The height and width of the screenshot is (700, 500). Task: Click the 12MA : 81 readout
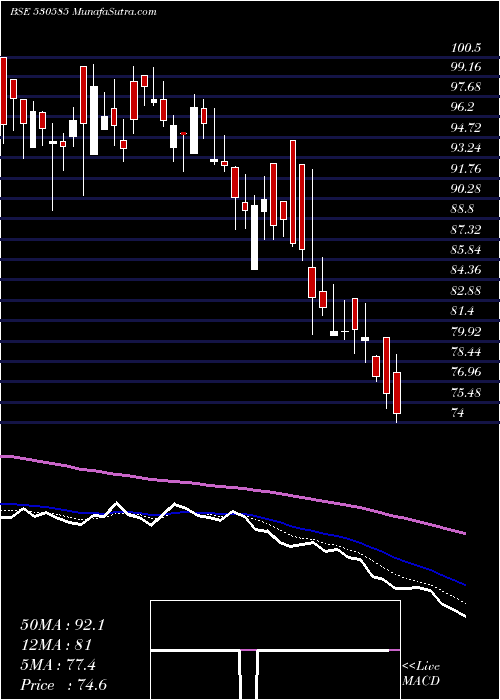click(x=56, y=646)
